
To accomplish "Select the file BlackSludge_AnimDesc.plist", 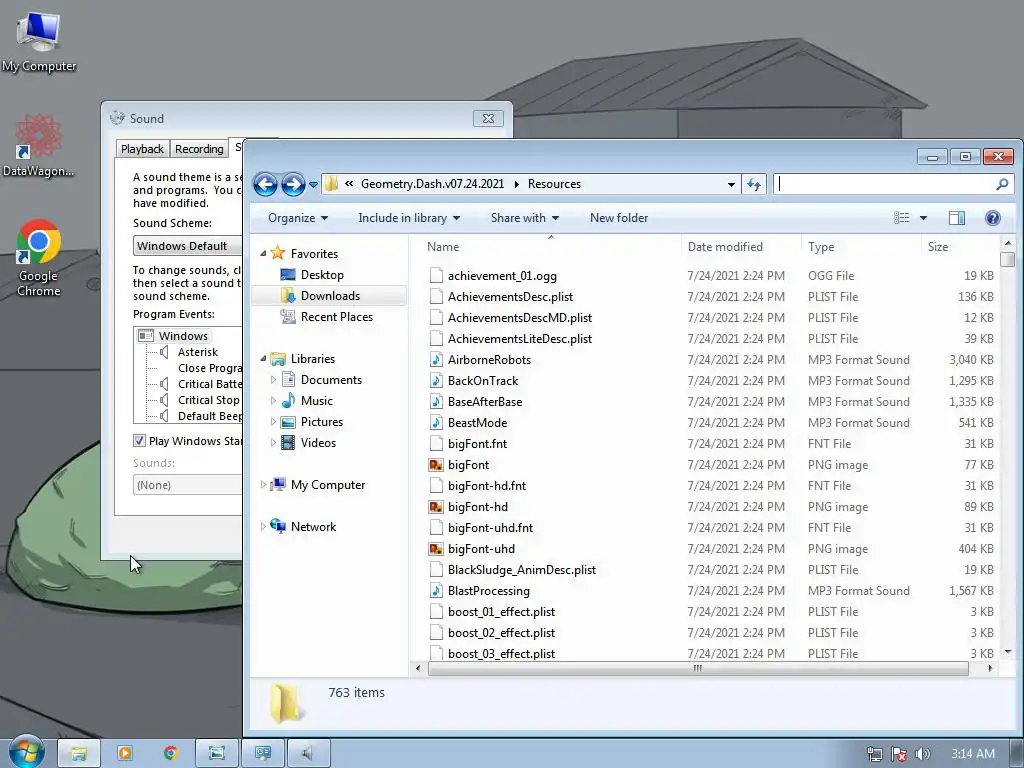I will (x=522, y=570).
